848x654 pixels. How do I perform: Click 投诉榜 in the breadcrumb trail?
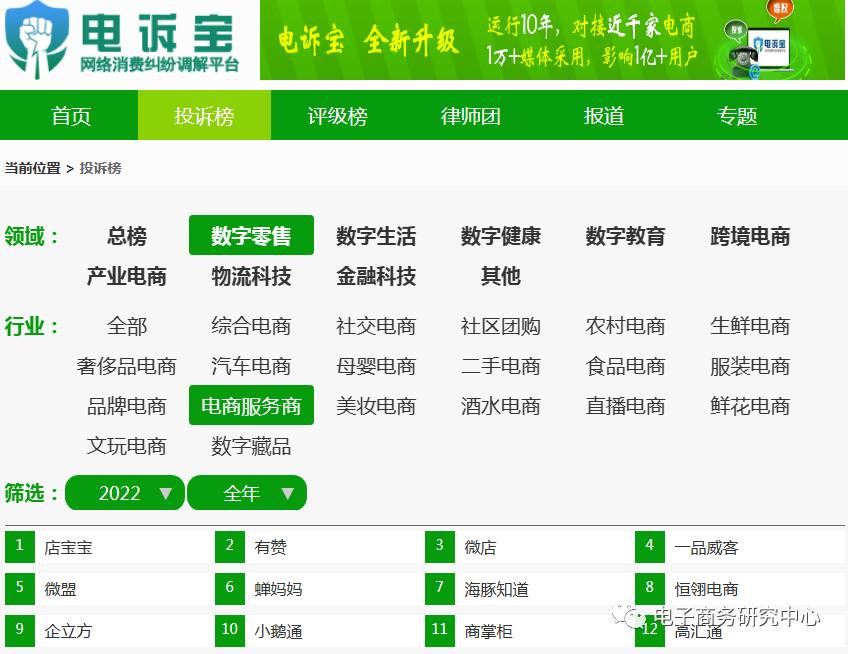coord(100,167)
